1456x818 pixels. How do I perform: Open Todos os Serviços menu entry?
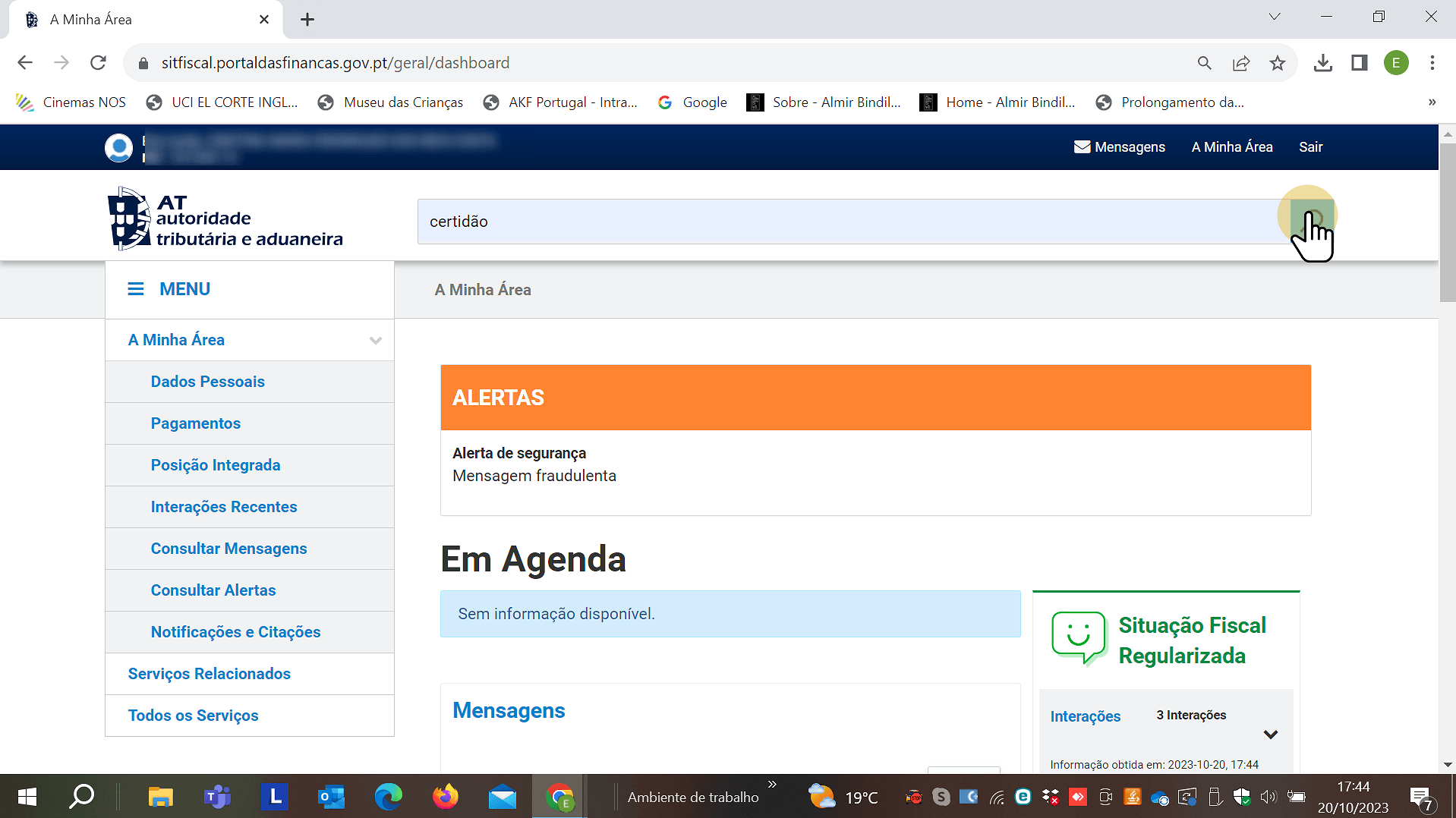(193, 716)
